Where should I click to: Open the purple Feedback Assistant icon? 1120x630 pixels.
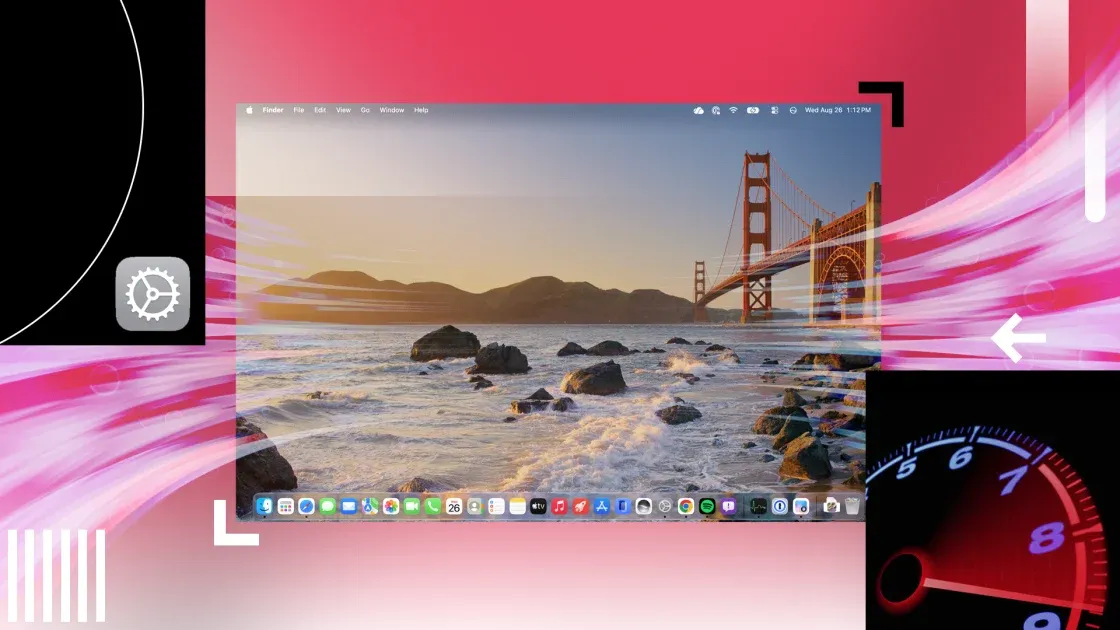(x=728, y=506)
